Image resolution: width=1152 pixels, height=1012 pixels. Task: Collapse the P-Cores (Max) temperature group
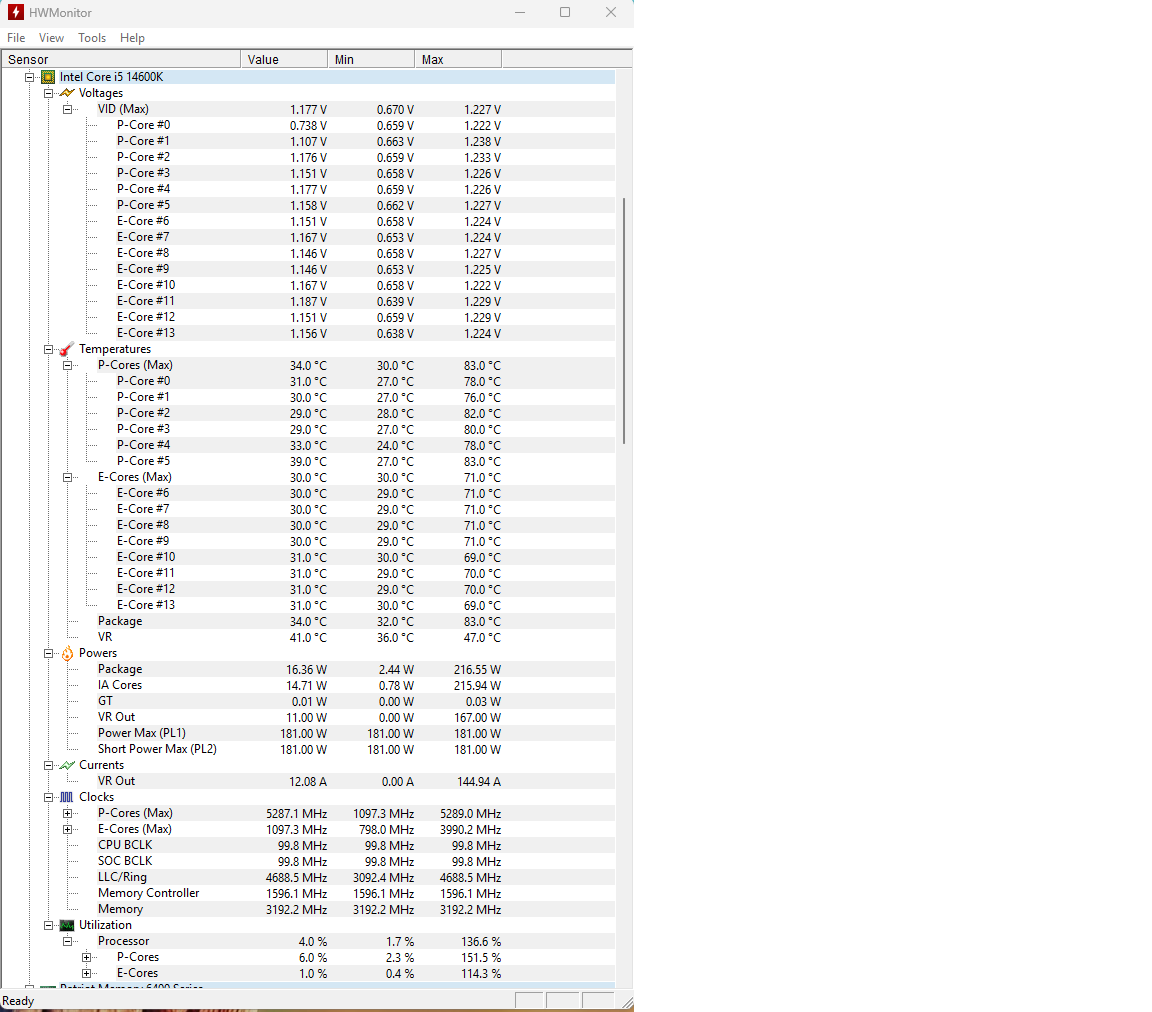tap(68, 365)
